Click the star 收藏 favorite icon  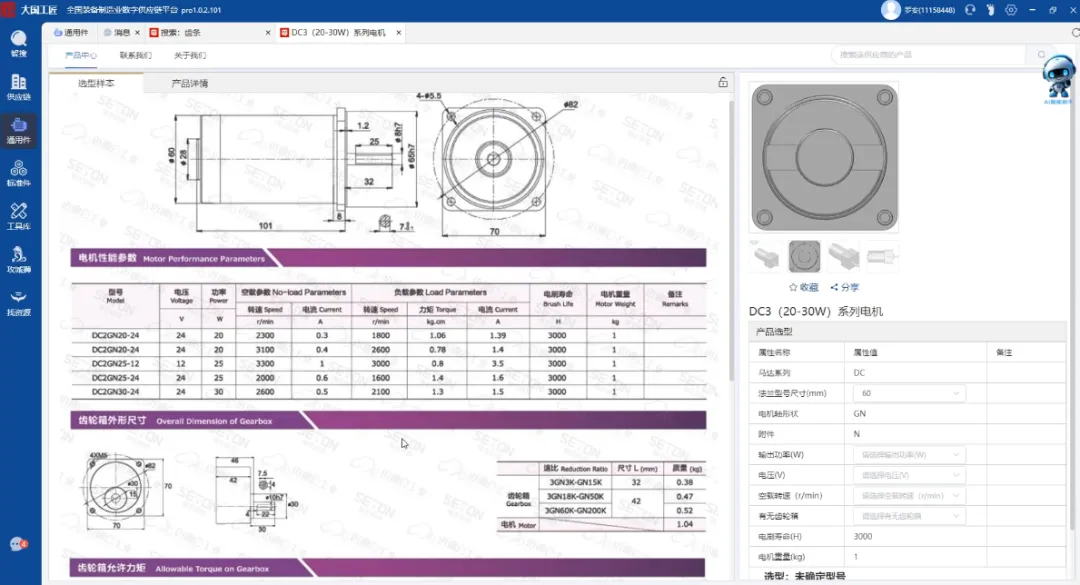[x=803, y=287]
